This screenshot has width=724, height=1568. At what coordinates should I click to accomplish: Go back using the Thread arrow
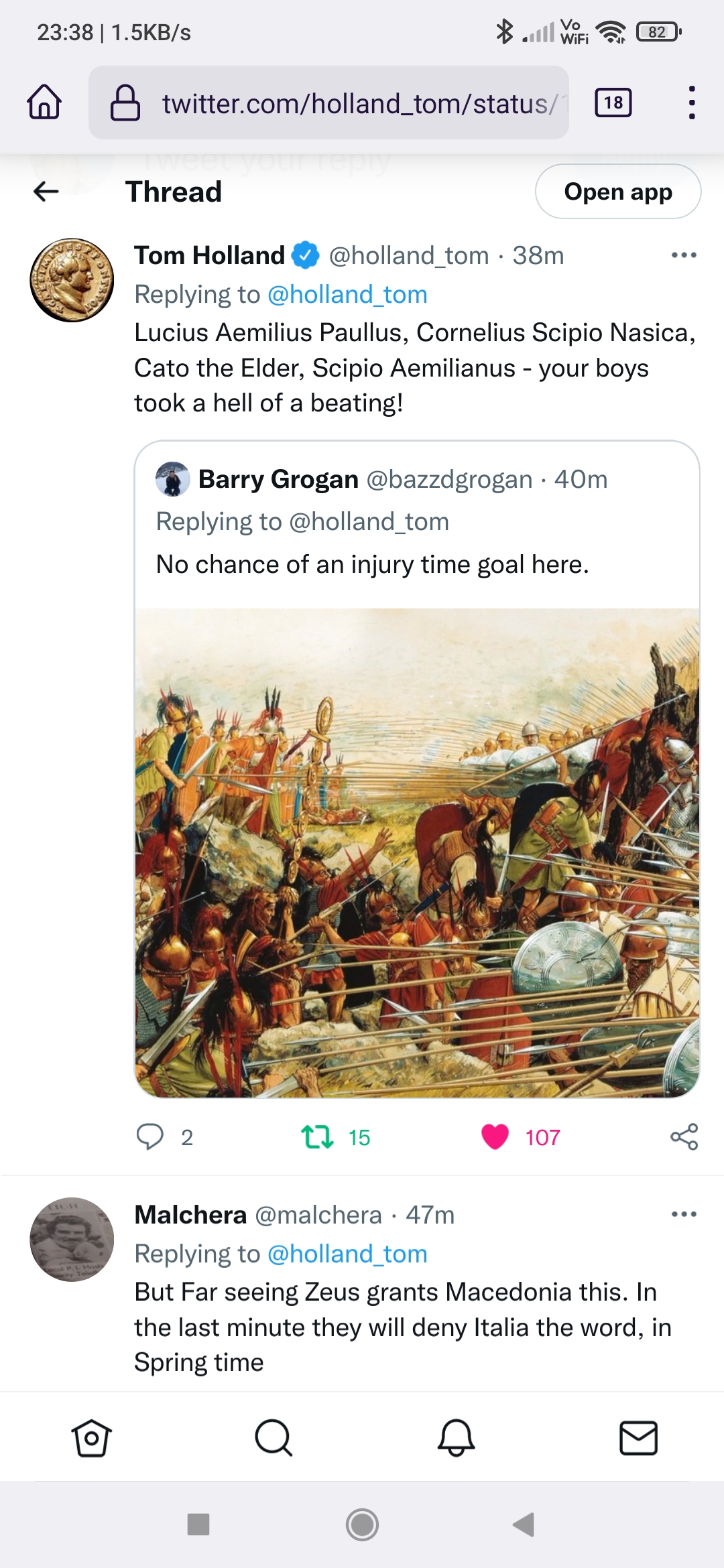pos(46,192)
